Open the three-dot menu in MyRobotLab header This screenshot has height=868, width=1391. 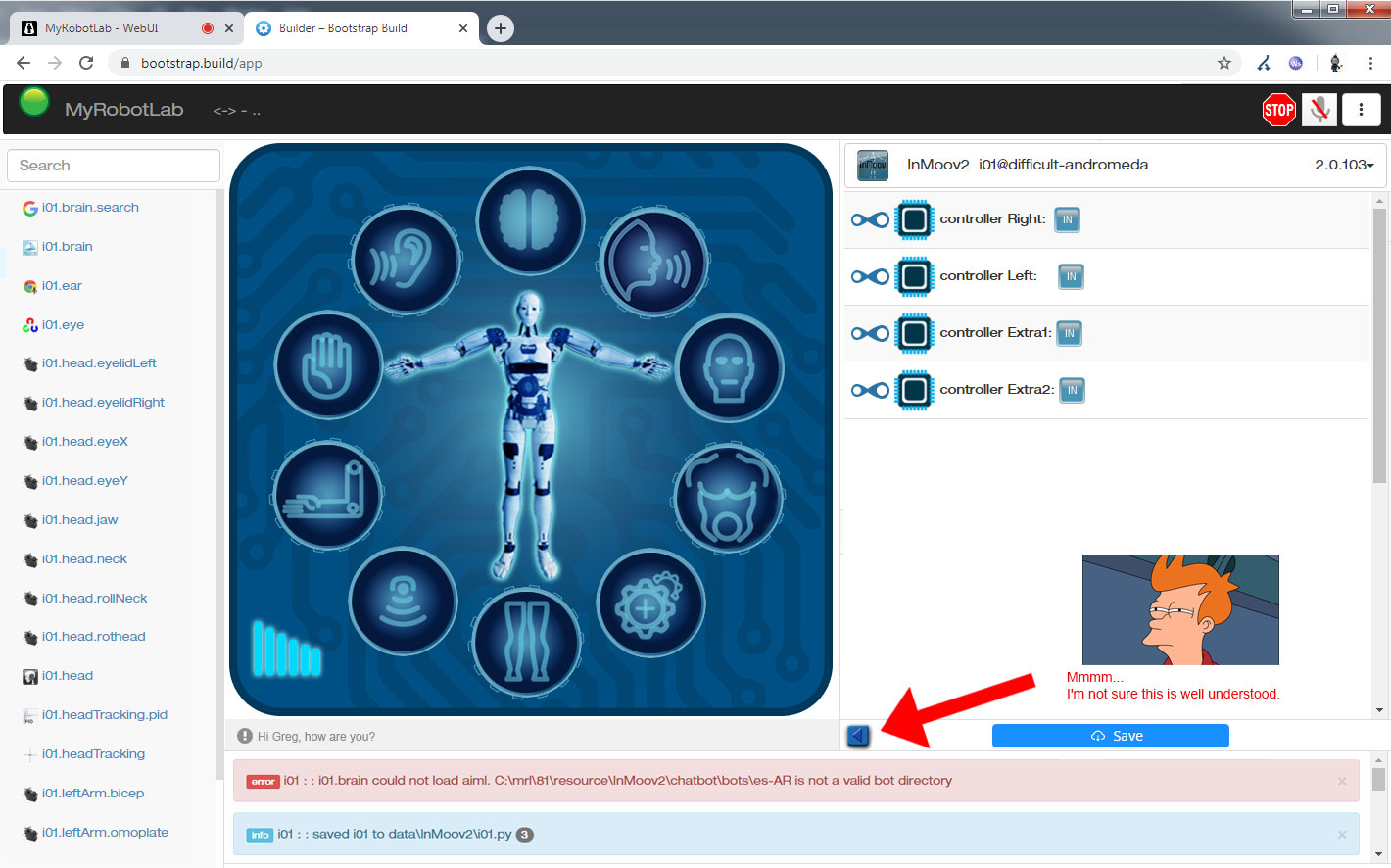tap(1361, 110)
